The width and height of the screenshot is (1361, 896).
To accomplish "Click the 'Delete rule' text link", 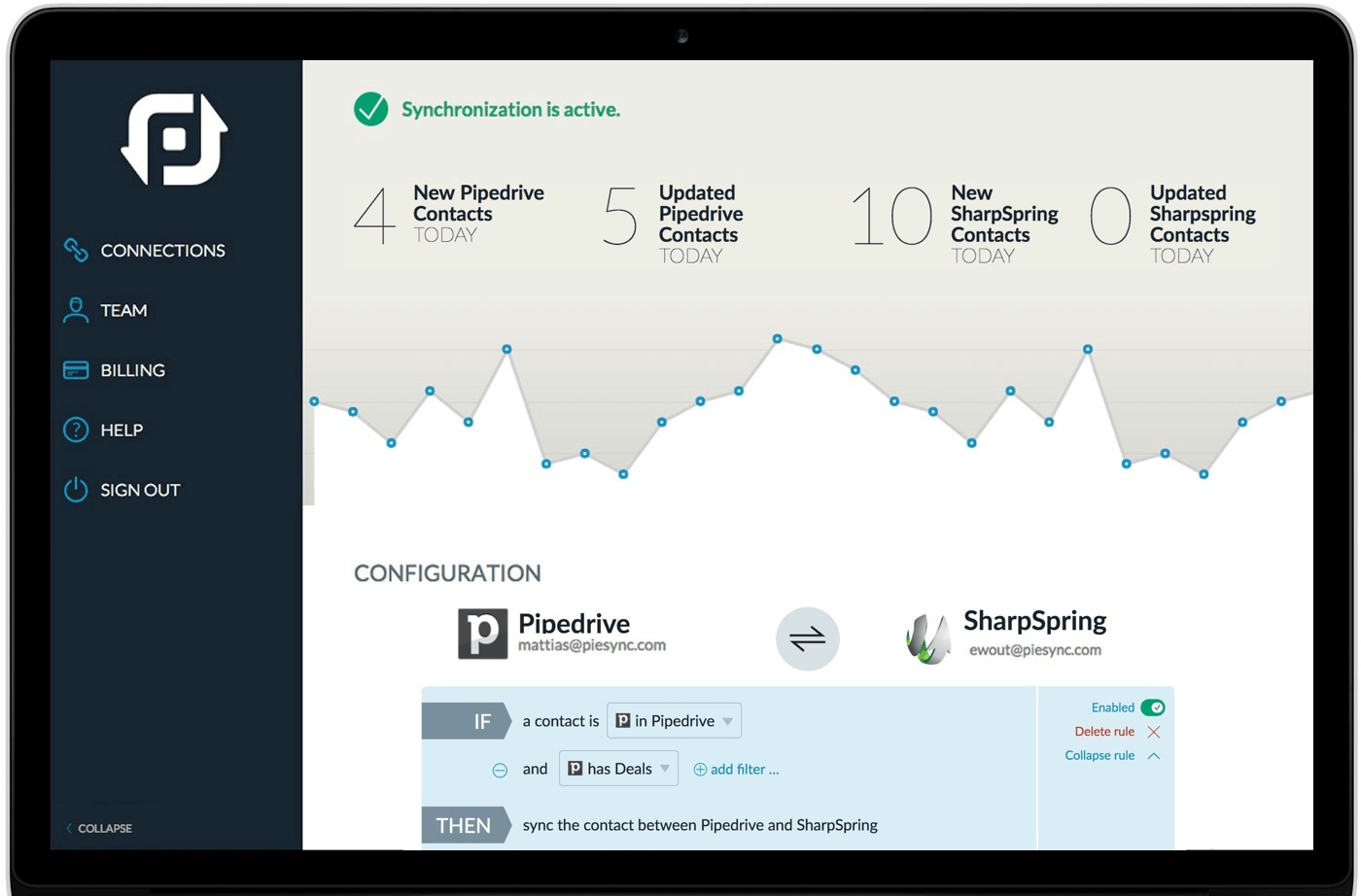I will pos(1103,732).
